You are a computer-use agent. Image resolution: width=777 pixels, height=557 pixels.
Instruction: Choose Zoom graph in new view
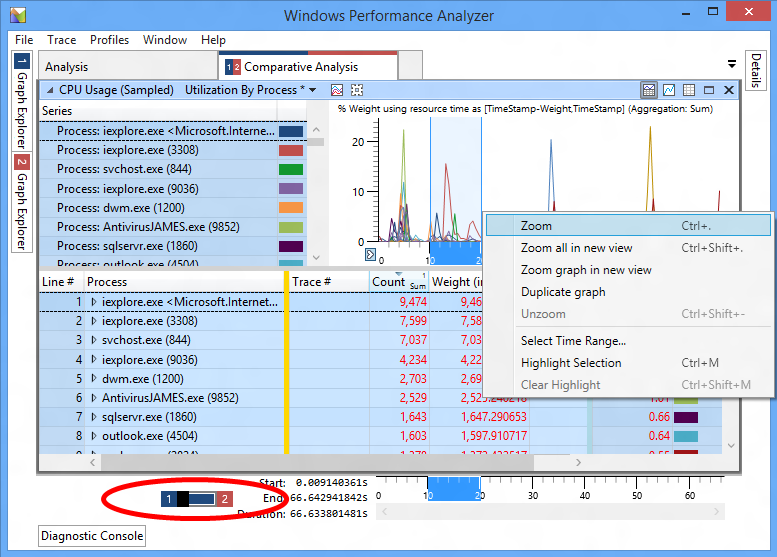(628, 270)
